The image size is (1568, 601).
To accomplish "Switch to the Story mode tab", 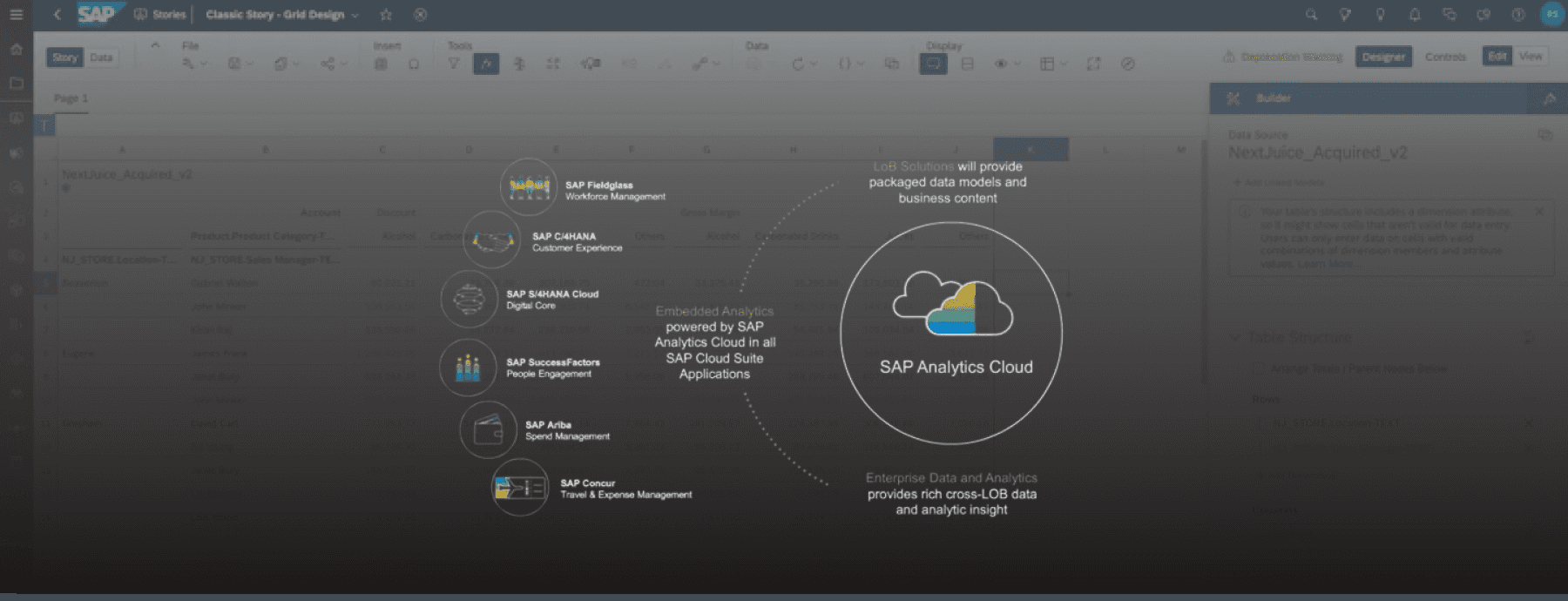I will pos(65,57).
